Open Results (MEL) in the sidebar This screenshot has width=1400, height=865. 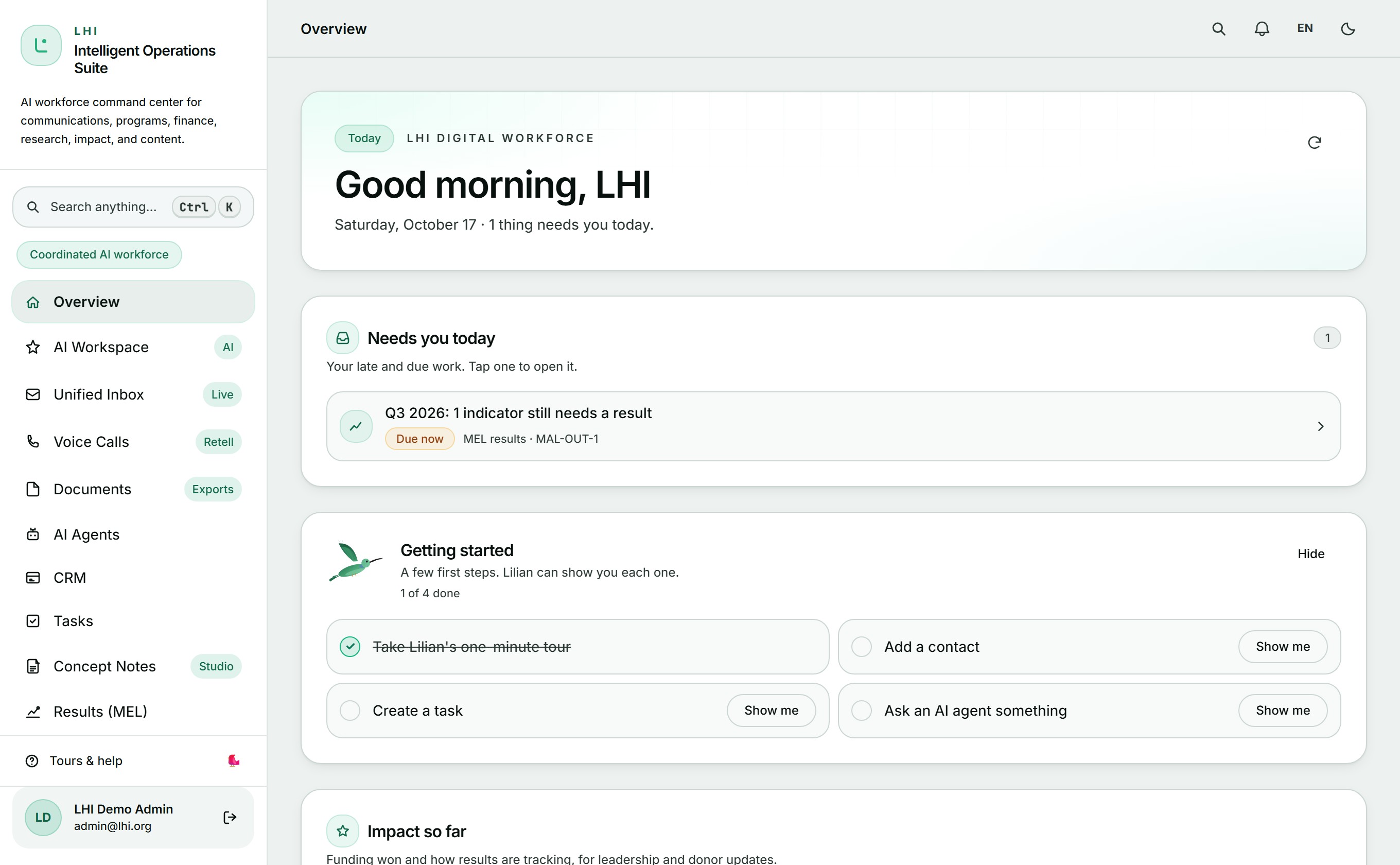(133, 711)
